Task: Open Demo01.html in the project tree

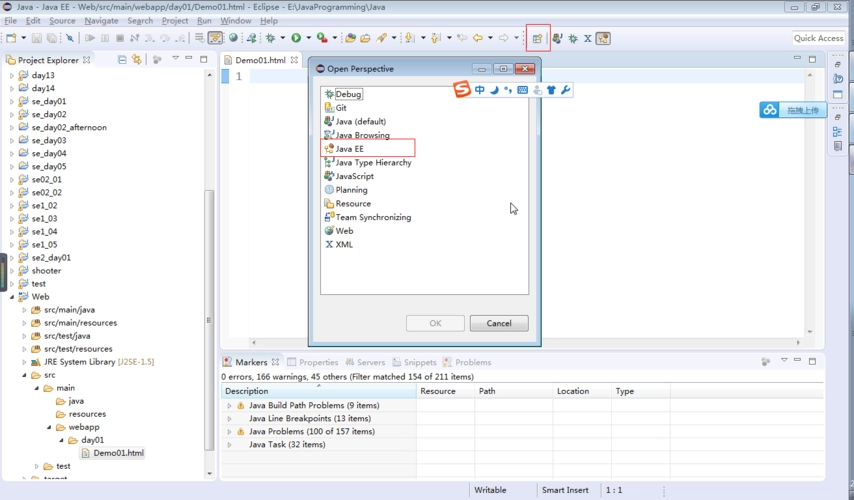Action: point(118,453)
